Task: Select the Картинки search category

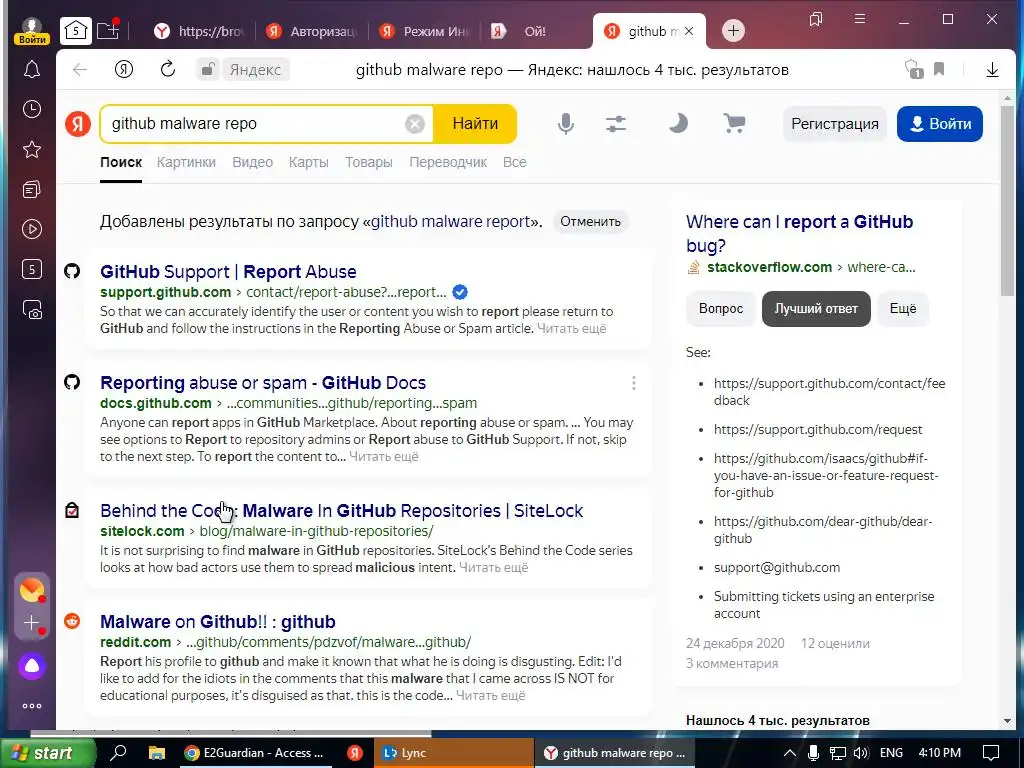Action: coord(186,162)
